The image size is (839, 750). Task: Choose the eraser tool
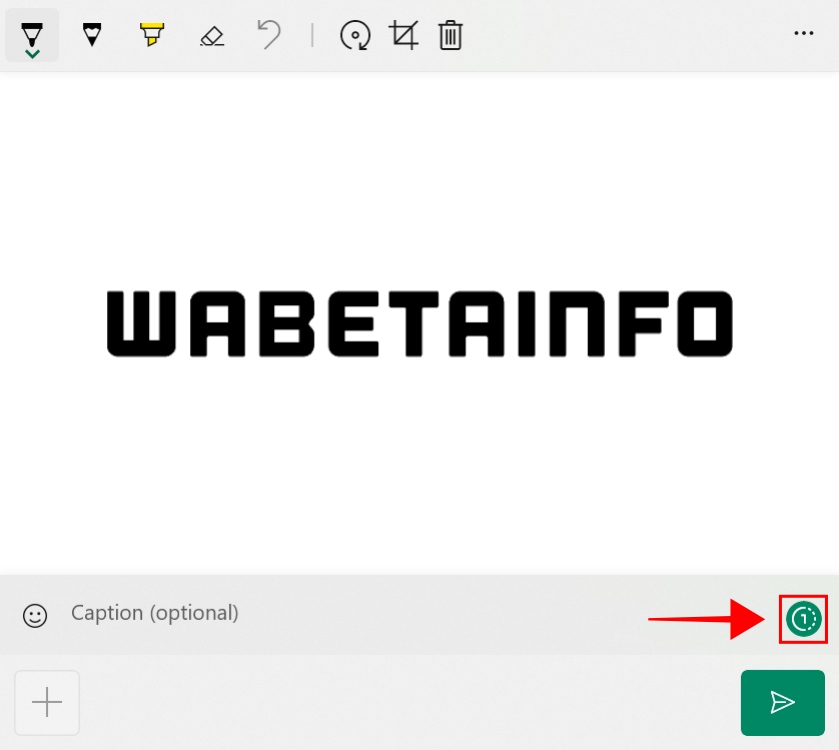point(212,36)
